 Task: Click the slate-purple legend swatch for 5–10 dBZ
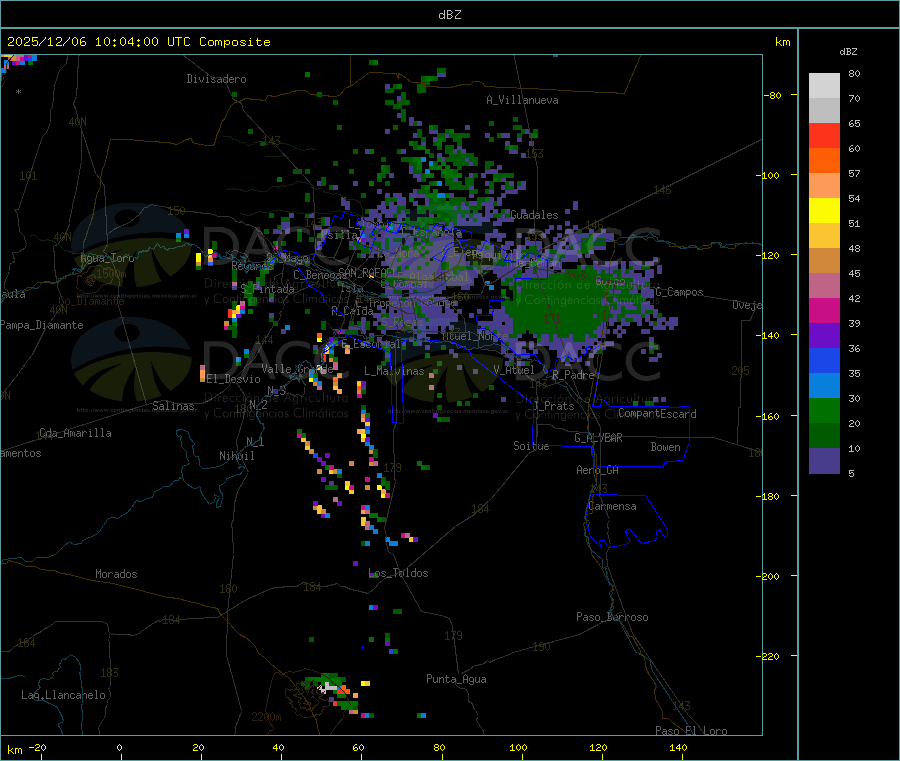tap(824, 461)
